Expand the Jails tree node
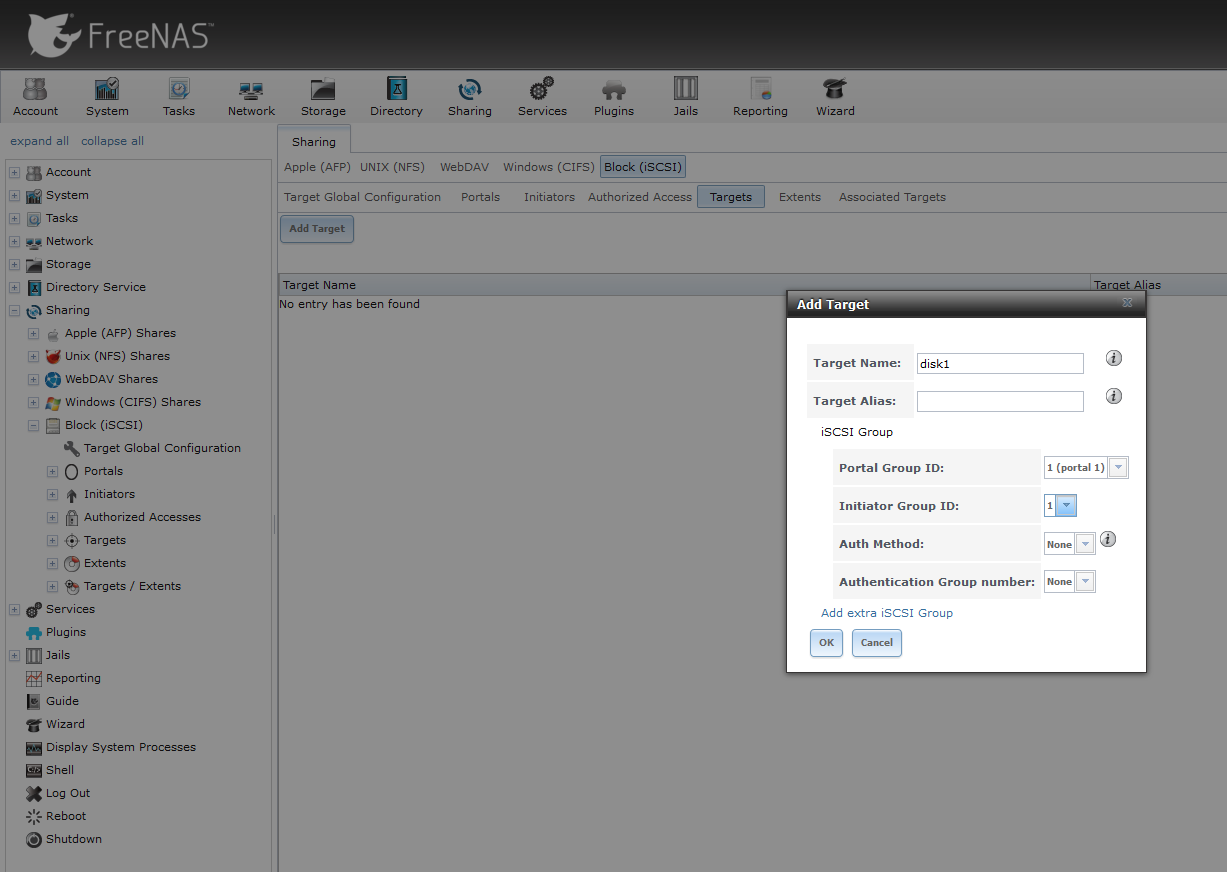 pyautogui.click(x=15, y=655)
